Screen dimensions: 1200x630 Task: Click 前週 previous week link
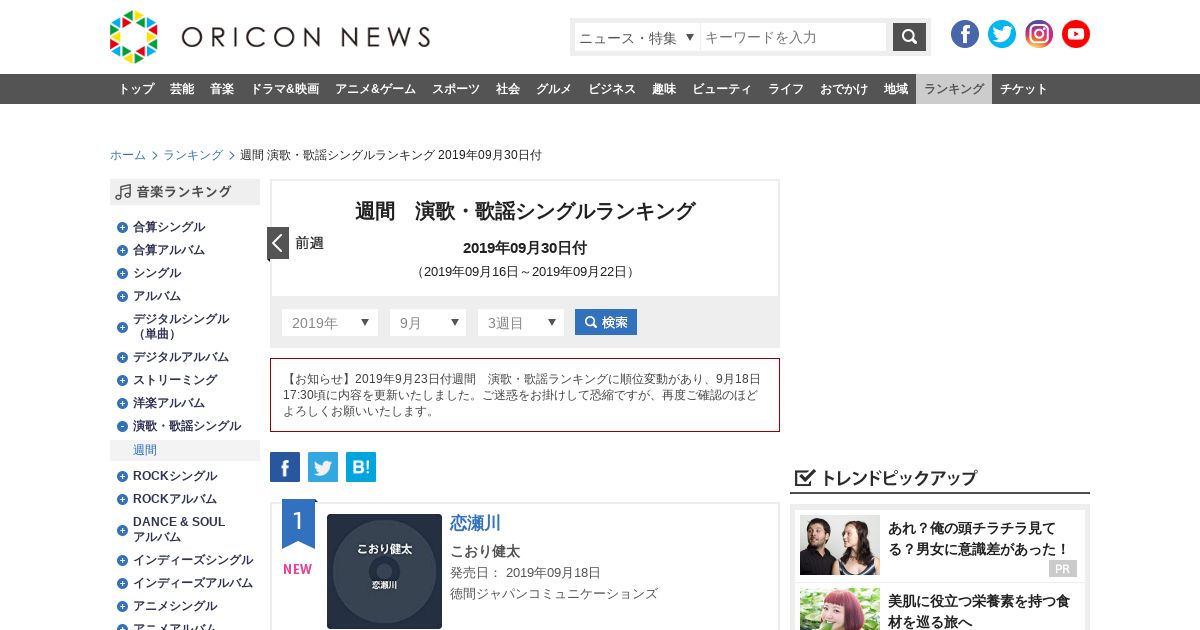pyautogui.click(x=309, y=243)
